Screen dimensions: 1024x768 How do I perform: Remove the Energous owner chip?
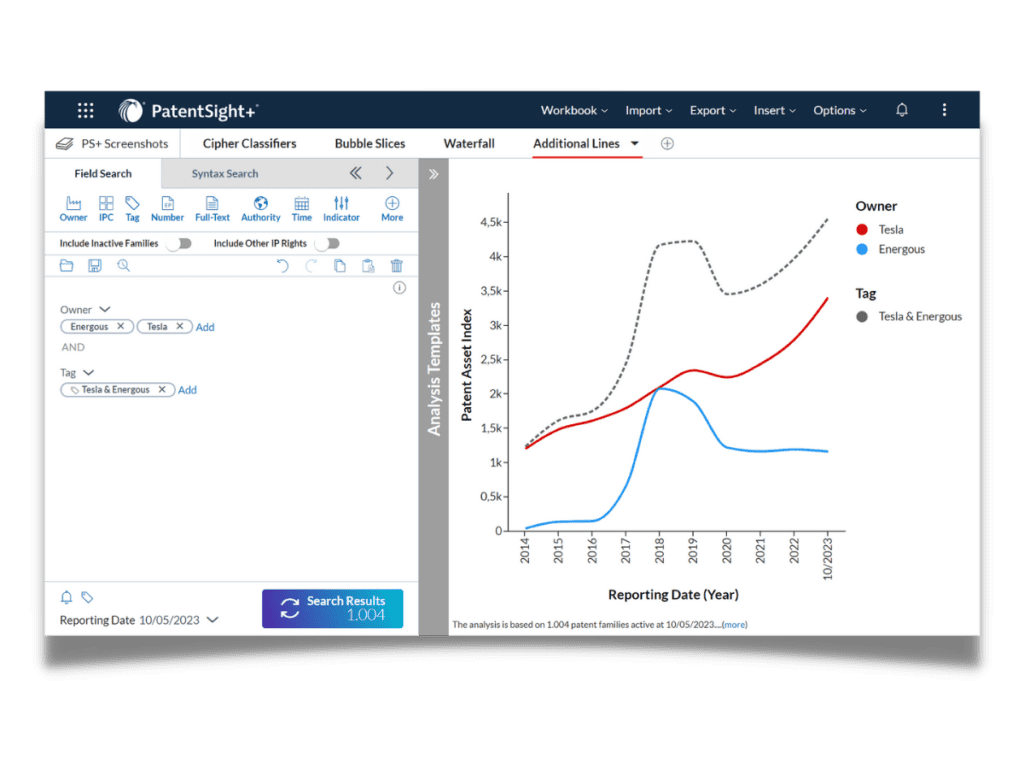coord(120,327)
